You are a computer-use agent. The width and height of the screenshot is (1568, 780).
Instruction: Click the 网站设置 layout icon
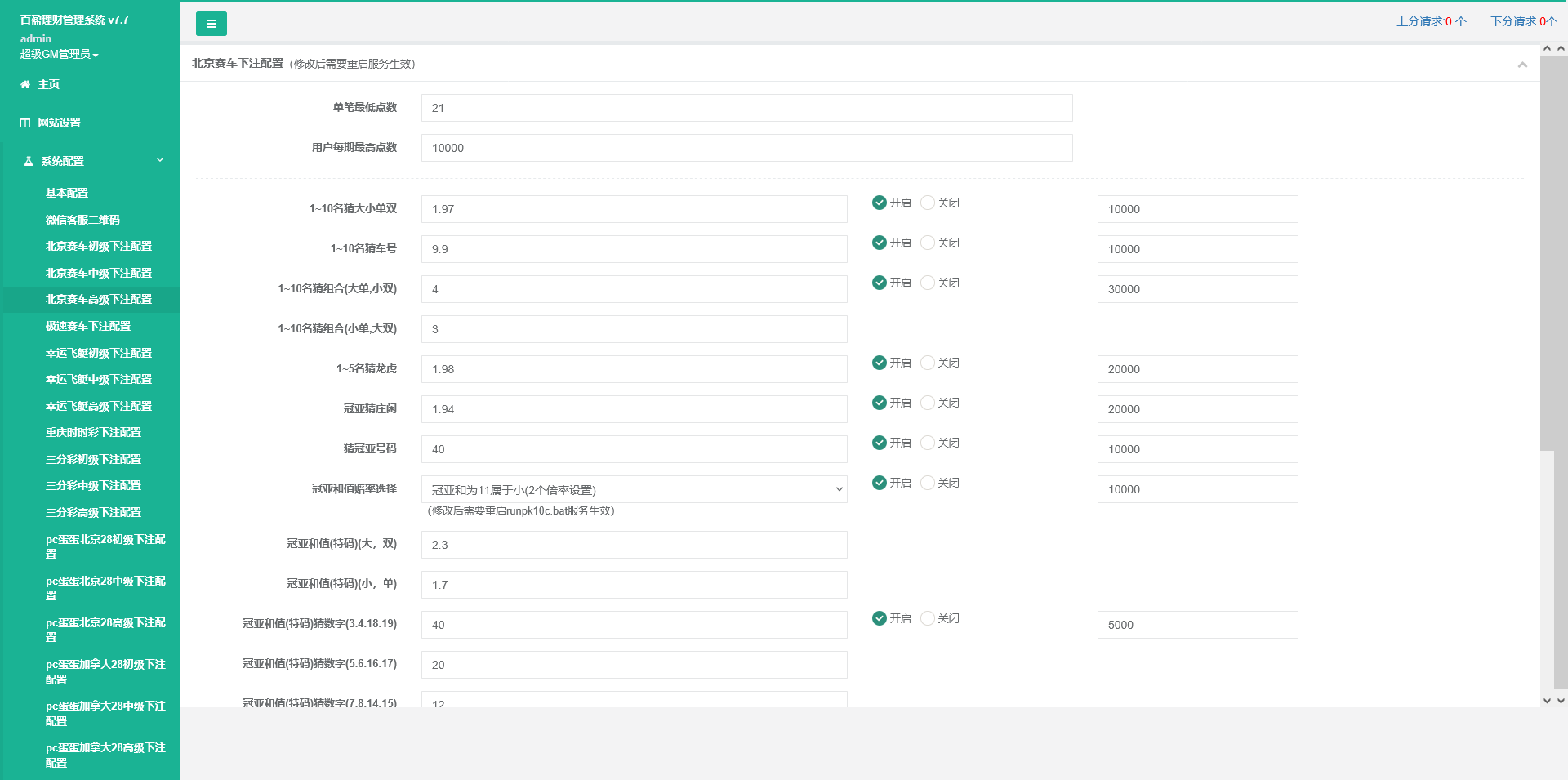click(x=25, y=123)
